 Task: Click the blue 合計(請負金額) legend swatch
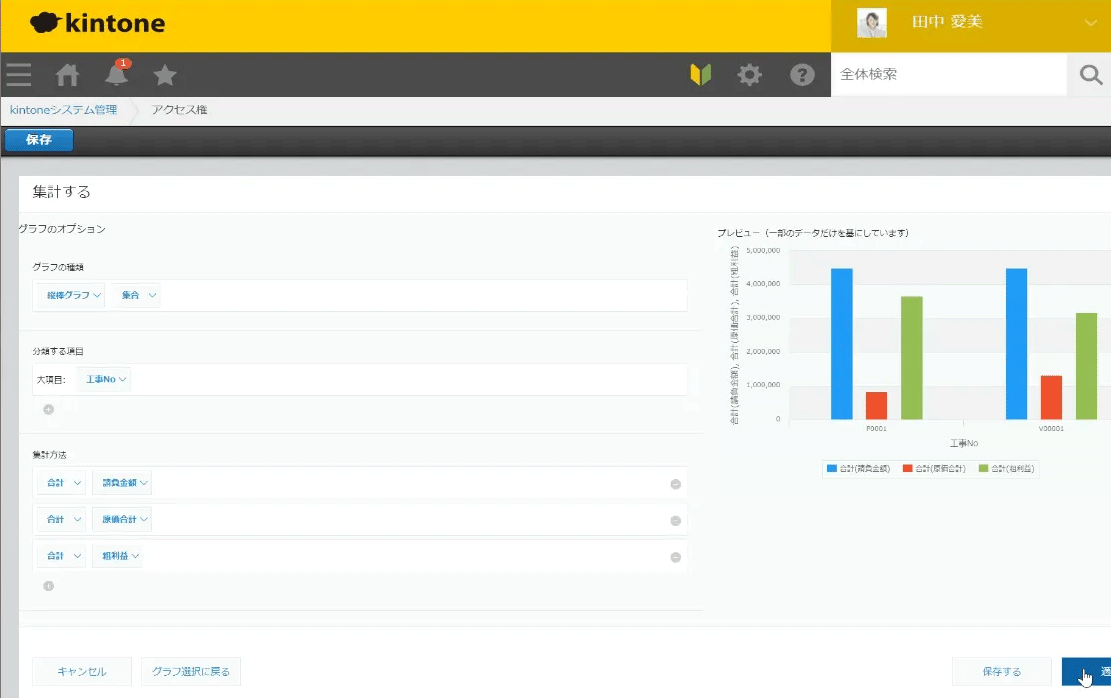(832, 468)
